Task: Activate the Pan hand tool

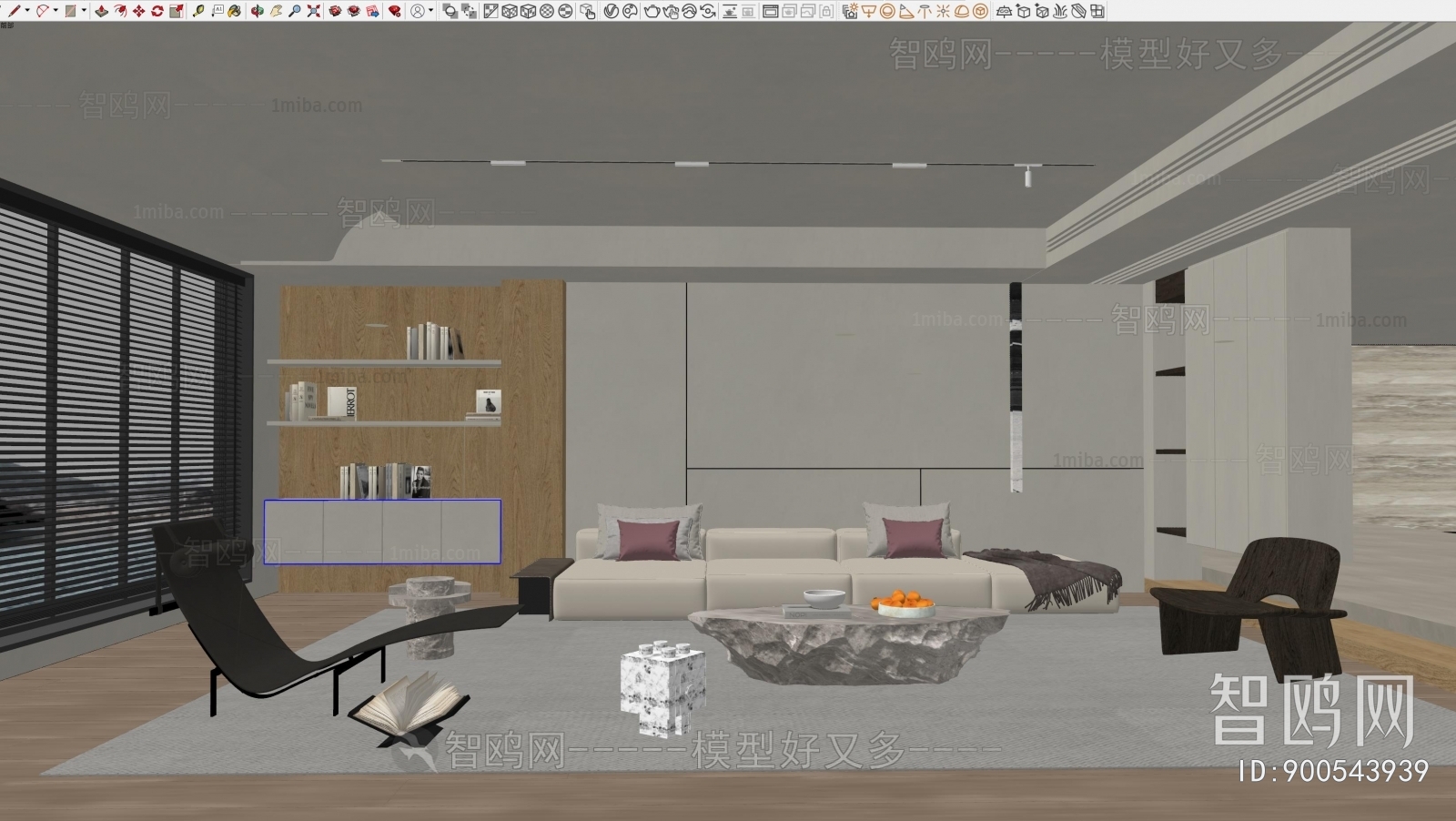Action: (277, 11)
